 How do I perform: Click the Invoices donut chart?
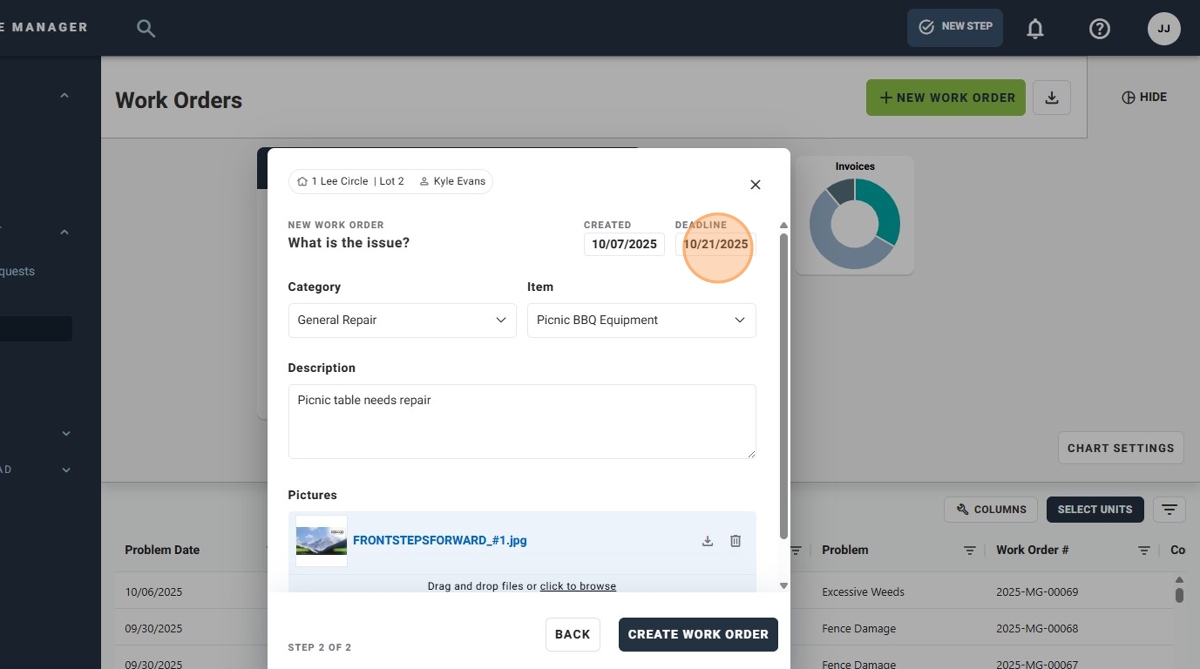coord(854,223)
